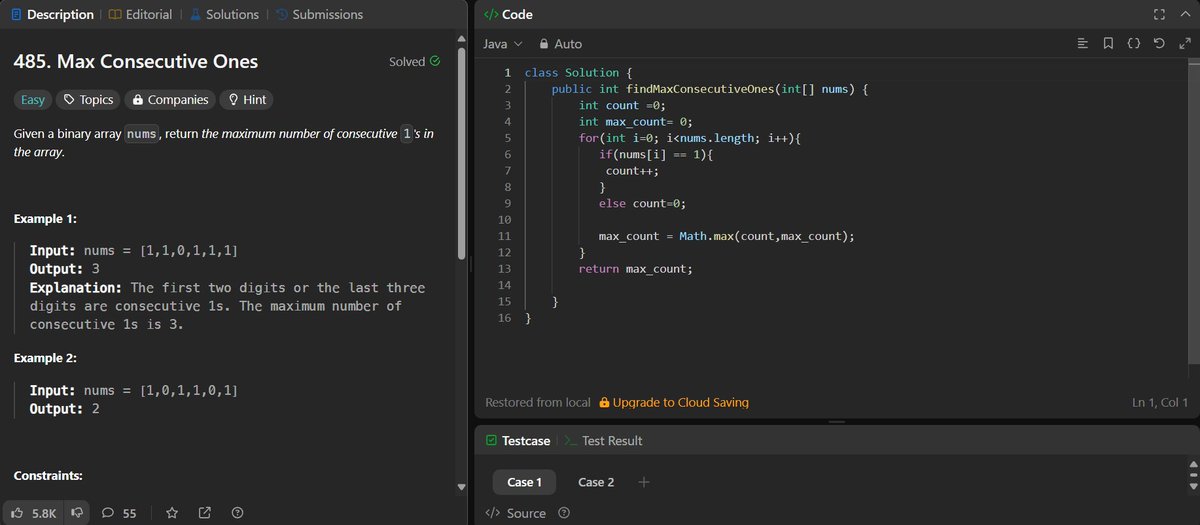Open the Test Result tab
Screen dimensions: 1200x525
[604, 440]
